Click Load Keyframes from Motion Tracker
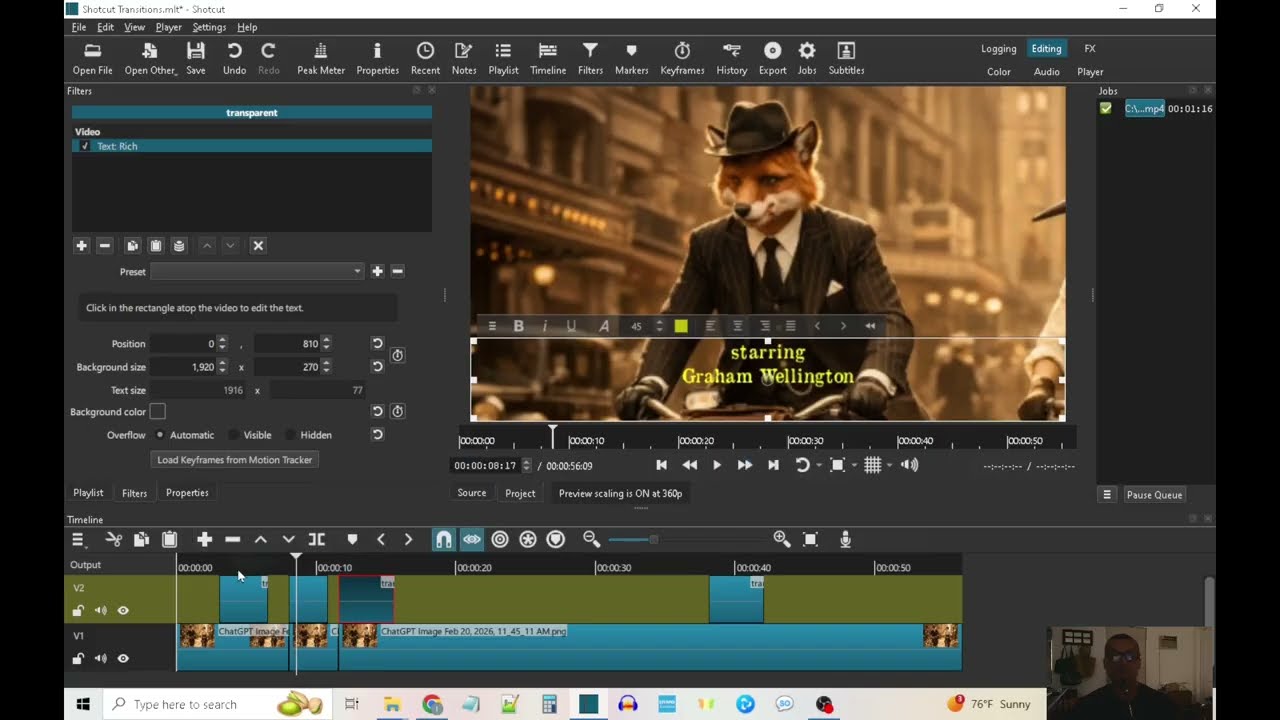The height and width of the screenshot is (720, 1280). pos(235,460)
